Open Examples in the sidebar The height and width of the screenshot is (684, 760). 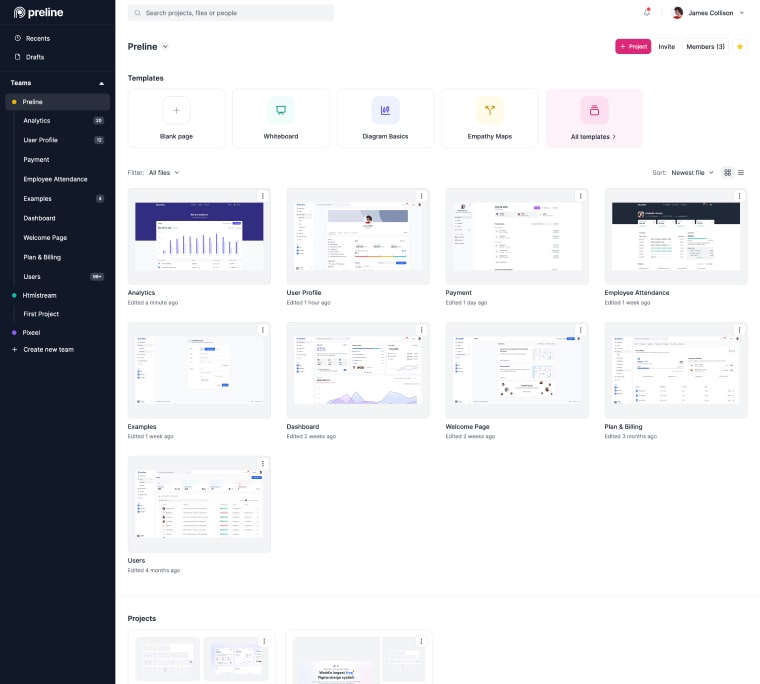[x=37, y=199]
